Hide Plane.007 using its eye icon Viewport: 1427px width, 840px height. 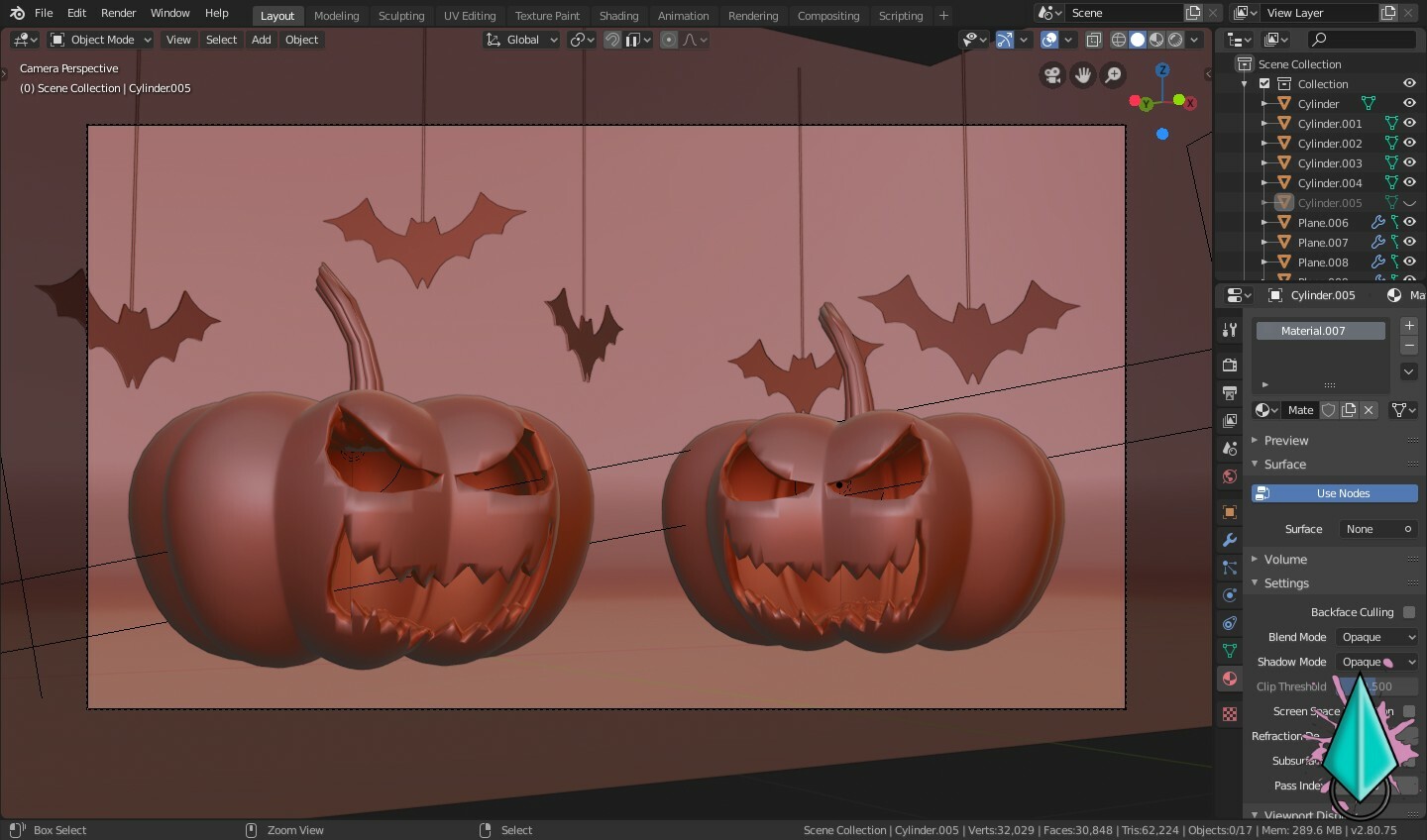pos(1409,243)
